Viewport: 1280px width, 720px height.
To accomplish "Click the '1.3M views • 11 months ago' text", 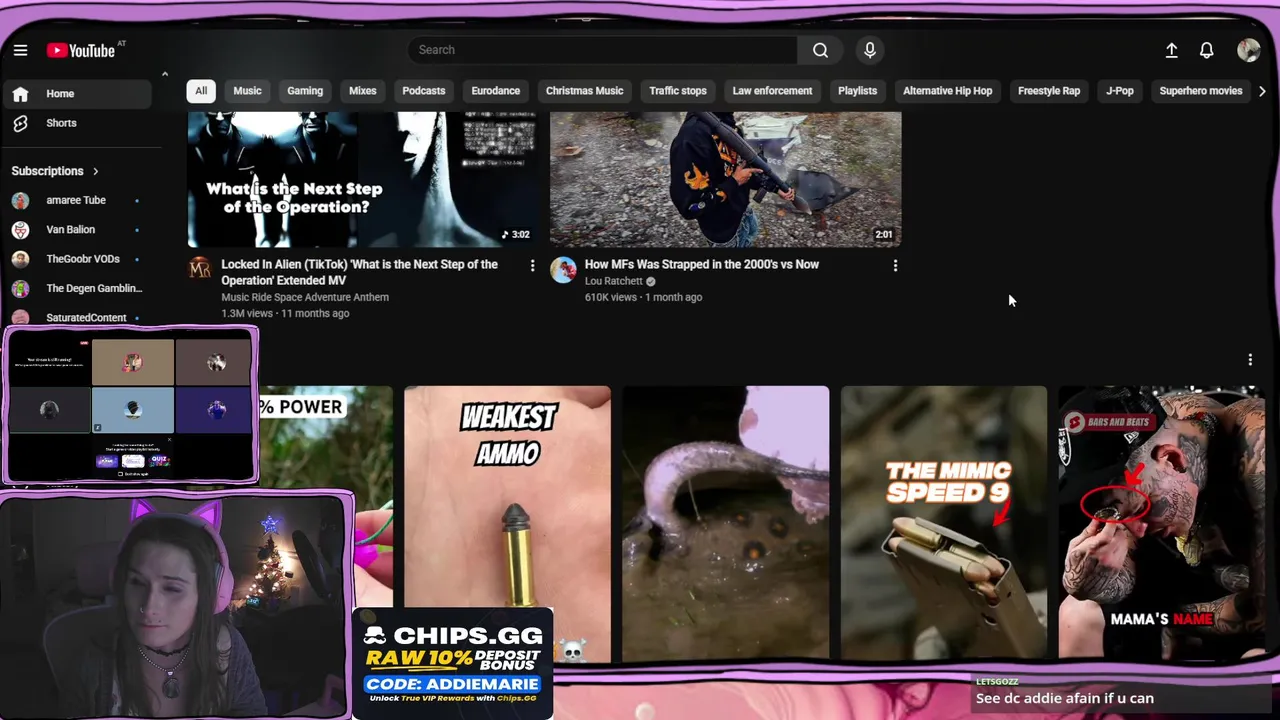I will tap(285, 313).
